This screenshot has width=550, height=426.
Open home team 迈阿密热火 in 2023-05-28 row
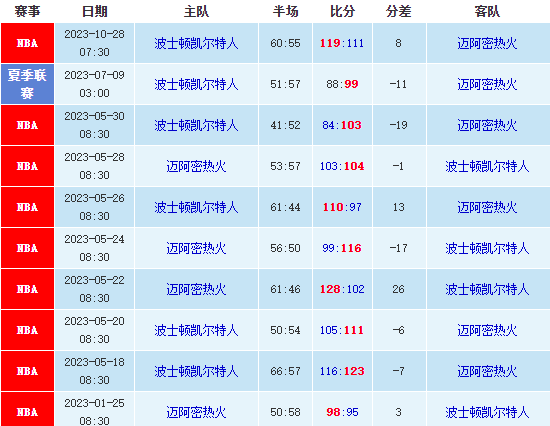pos(196,167)
